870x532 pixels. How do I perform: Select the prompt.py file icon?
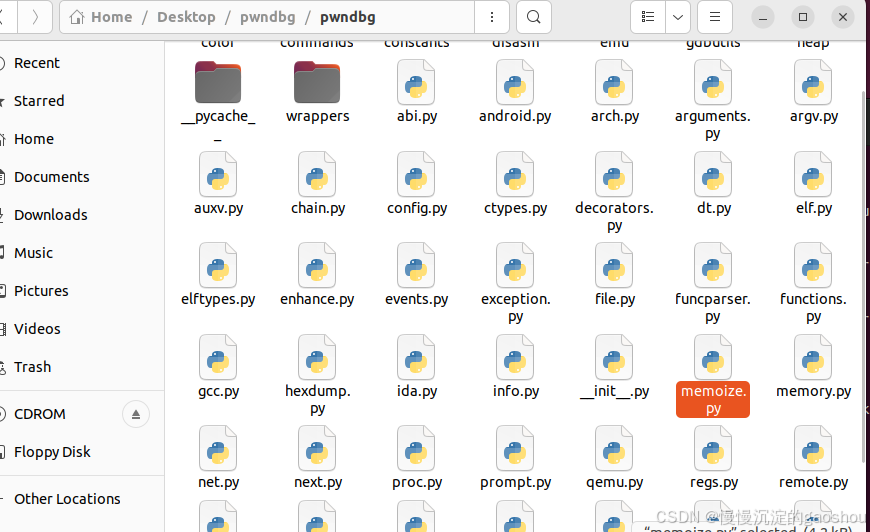(x=515, y=448)
